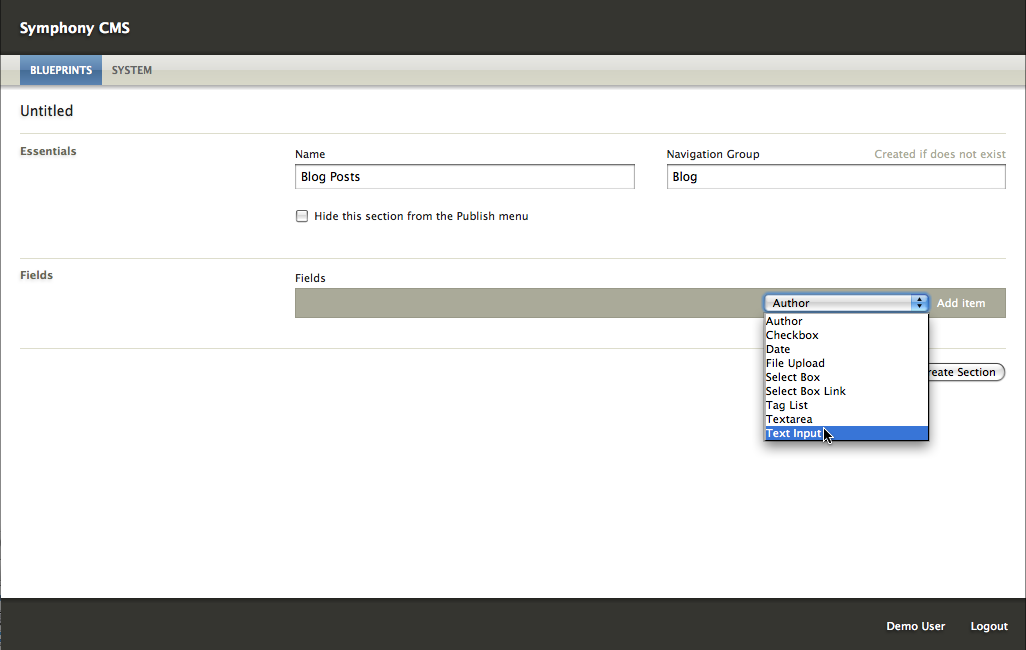Click the Navigation Group input field
Image resolution: width=1026 pixels, height=650 pixels.
(x=836, y=177)
